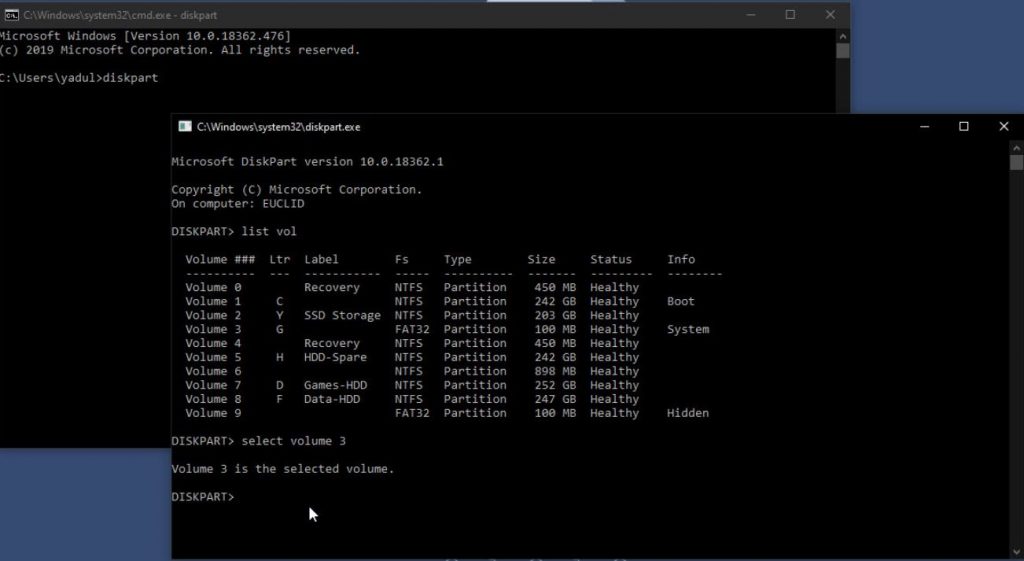This screenshot has height=561, width=1024.
Task: Close the diskpart.exe window
Action: [1004, 127]
